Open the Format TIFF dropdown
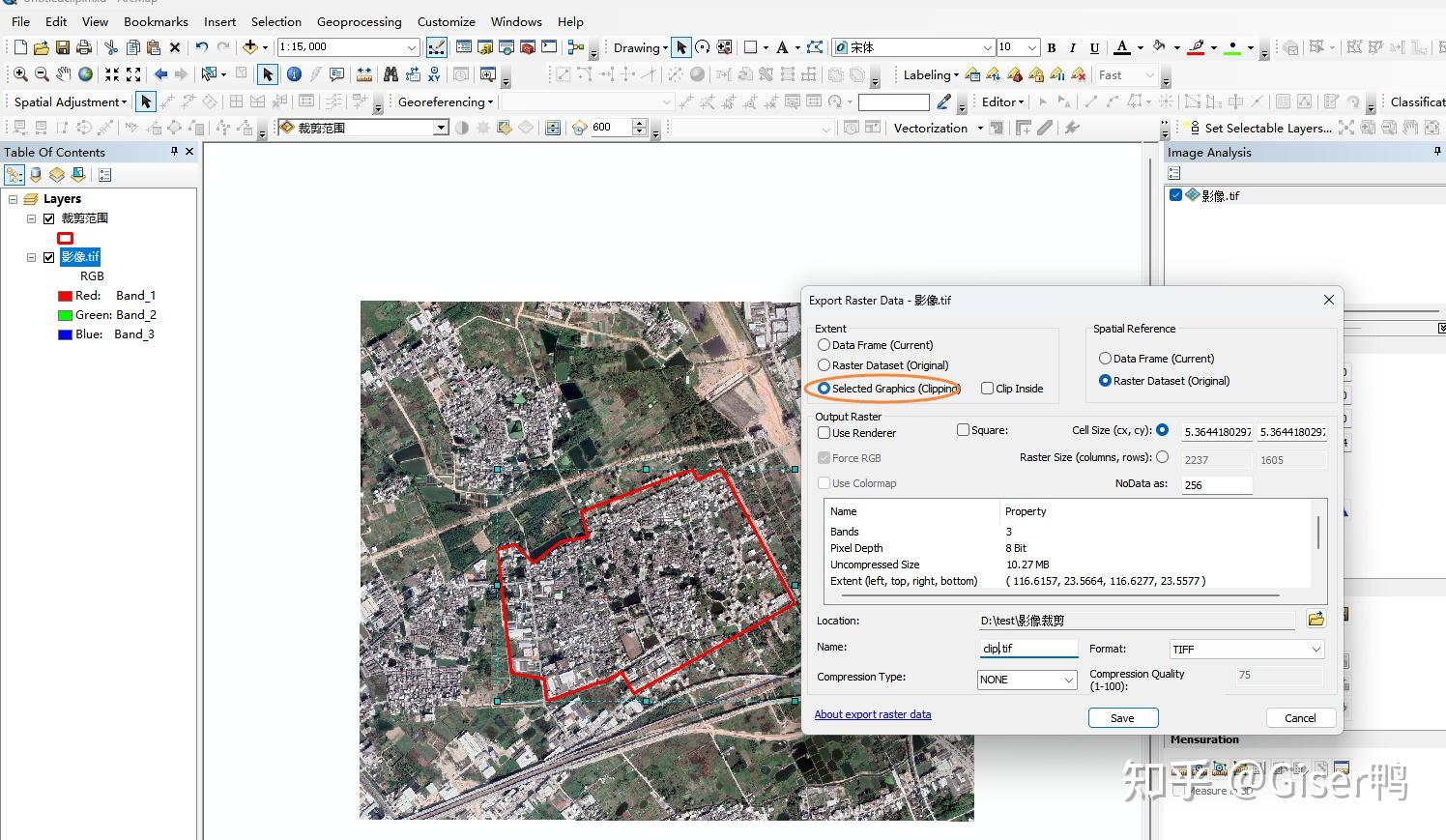This screenshot has height=840, width=1446. click(x=1316, y=650)
